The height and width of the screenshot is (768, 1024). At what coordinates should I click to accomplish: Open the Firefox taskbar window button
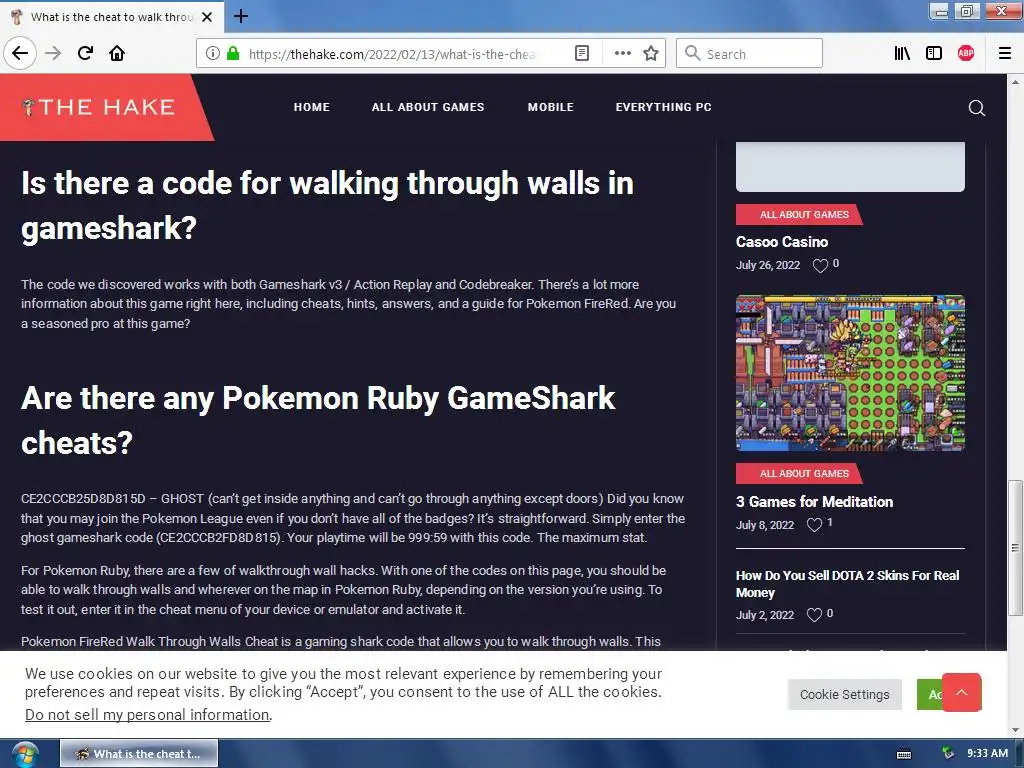pyautogui.click(x=139, y=754)
